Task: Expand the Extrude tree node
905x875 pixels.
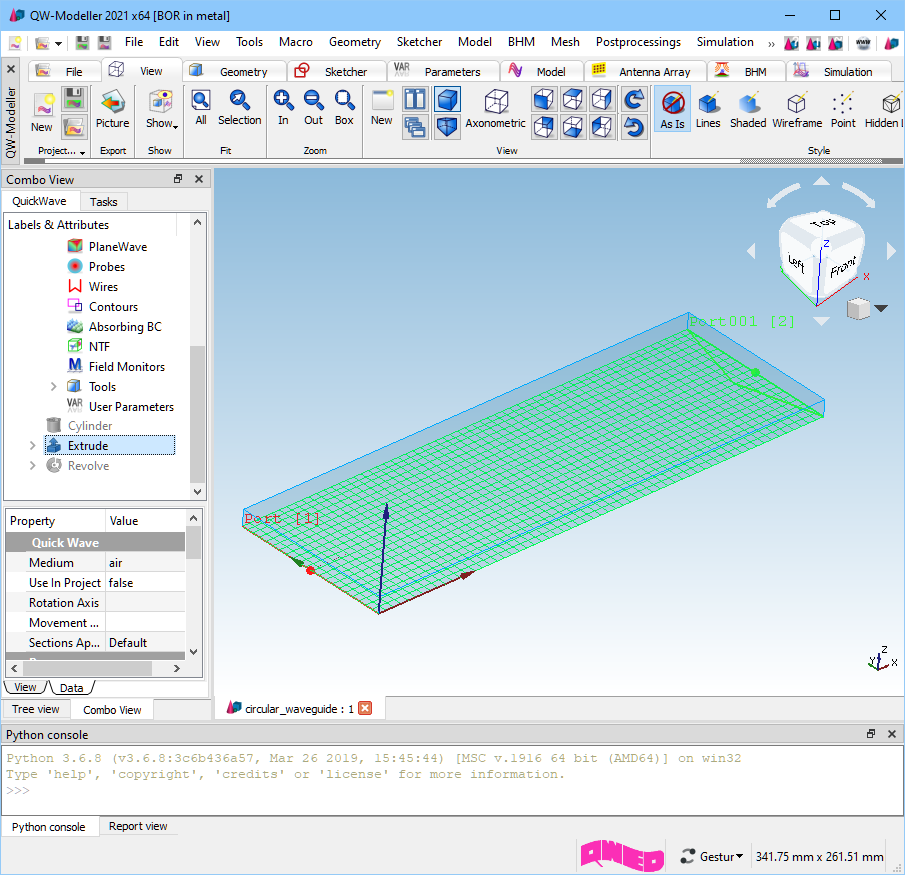Action: coord(33,446)
